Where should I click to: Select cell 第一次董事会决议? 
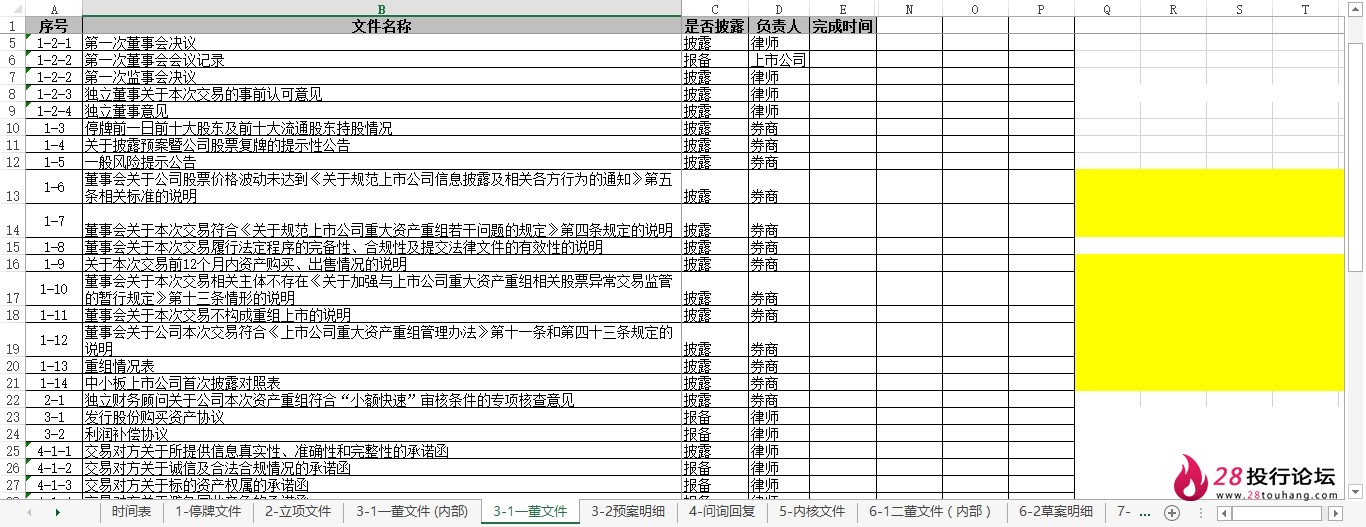[382, 43]
